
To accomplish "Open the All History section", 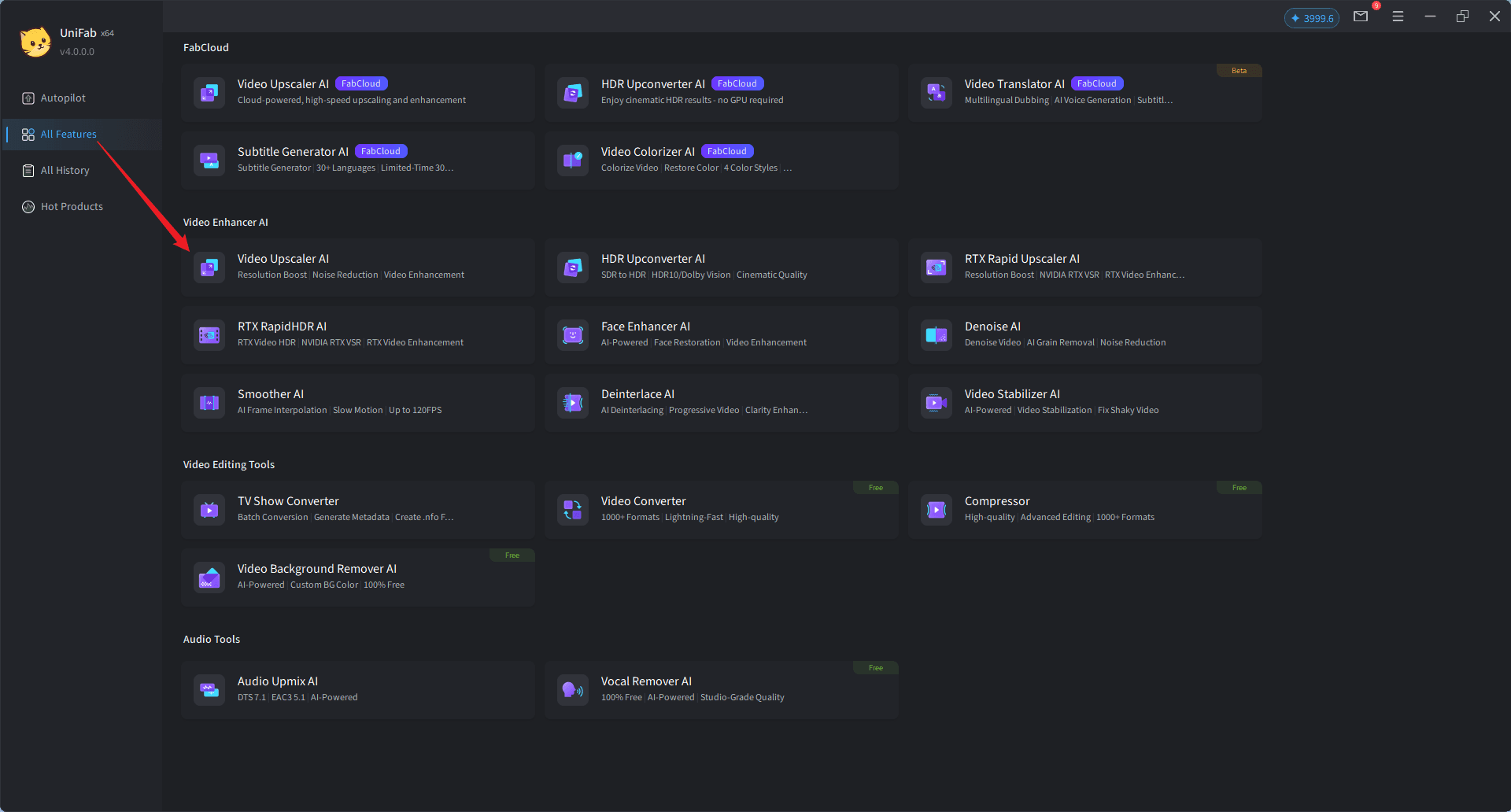I will click(65, 171).
